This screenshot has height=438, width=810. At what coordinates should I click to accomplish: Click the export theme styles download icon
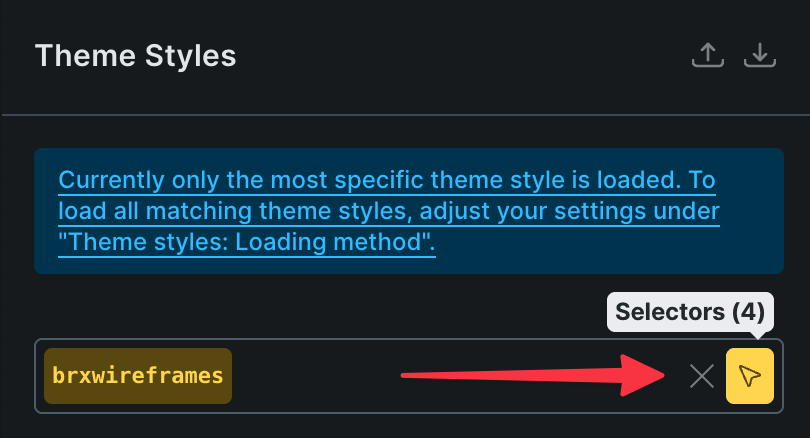pos(760,56)
